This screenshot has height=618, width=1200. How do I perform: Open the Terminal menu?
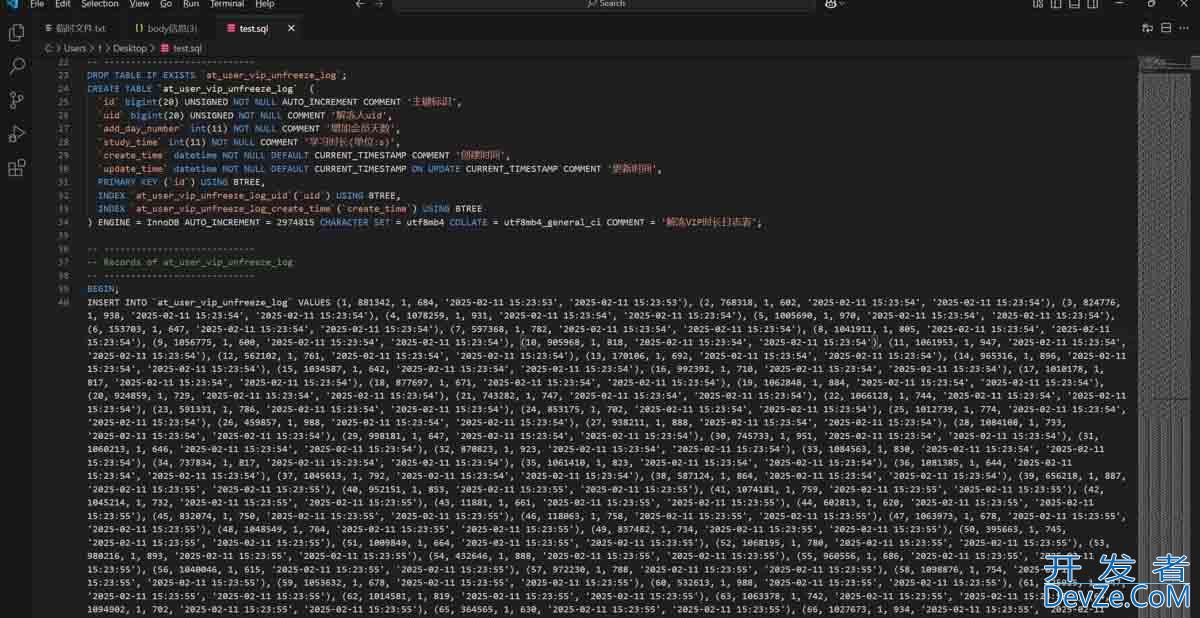tap(226, 4)
